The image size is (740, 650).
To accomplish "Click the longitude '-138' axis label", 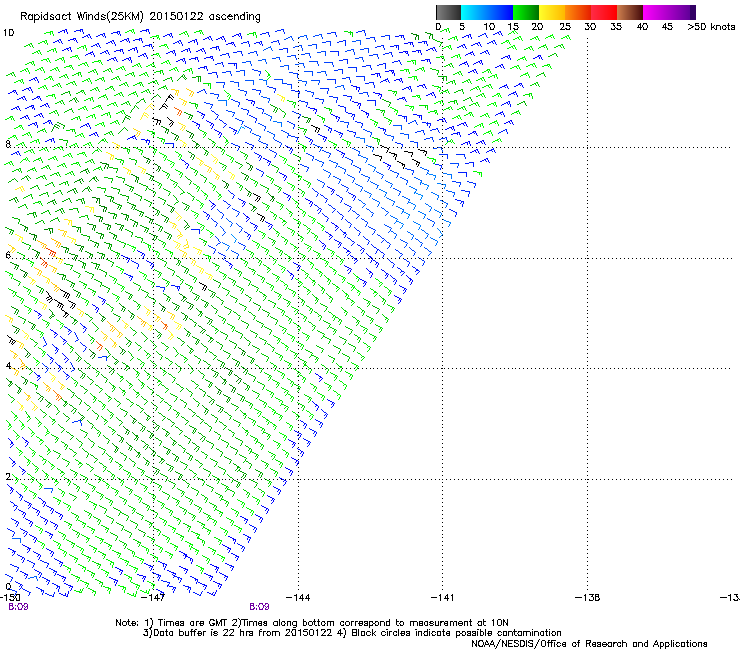I will click(588, 597).
